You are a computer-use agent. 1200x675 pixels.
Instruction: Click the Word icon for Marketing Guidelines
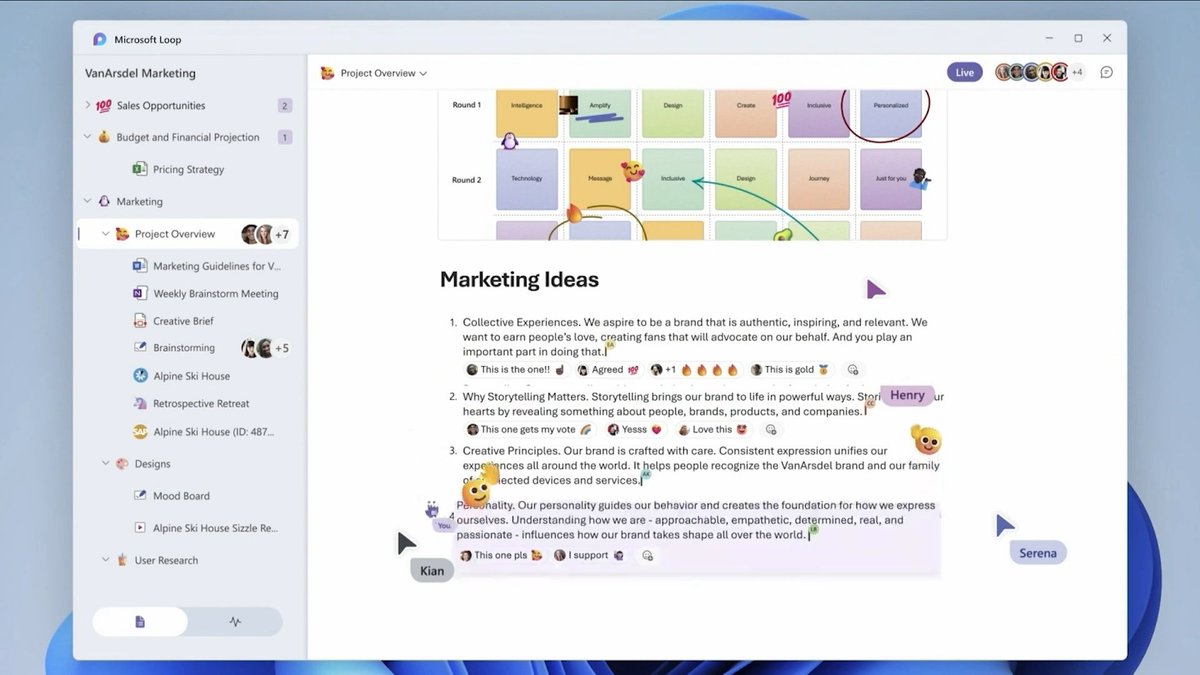click(140, 266)
